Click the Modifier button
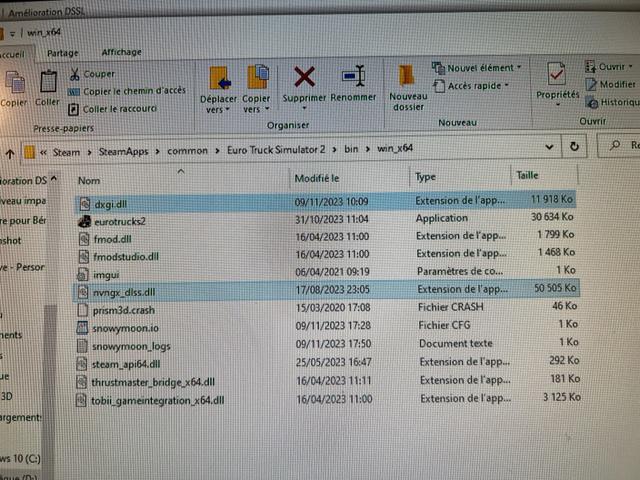The width and height of the screenshot is (640, 480). 611,84
